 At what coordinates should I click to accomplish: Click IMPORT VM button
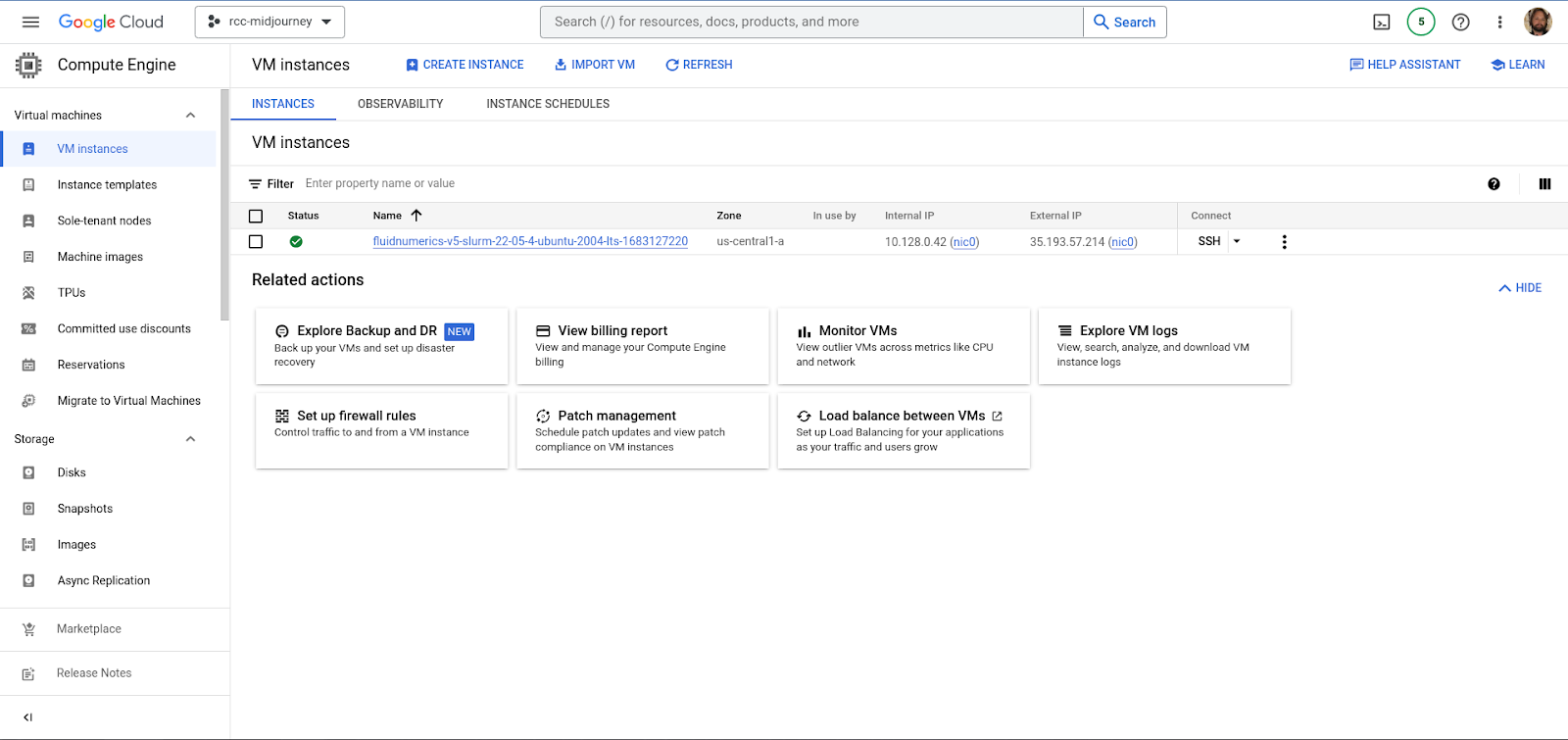point(595,65)
